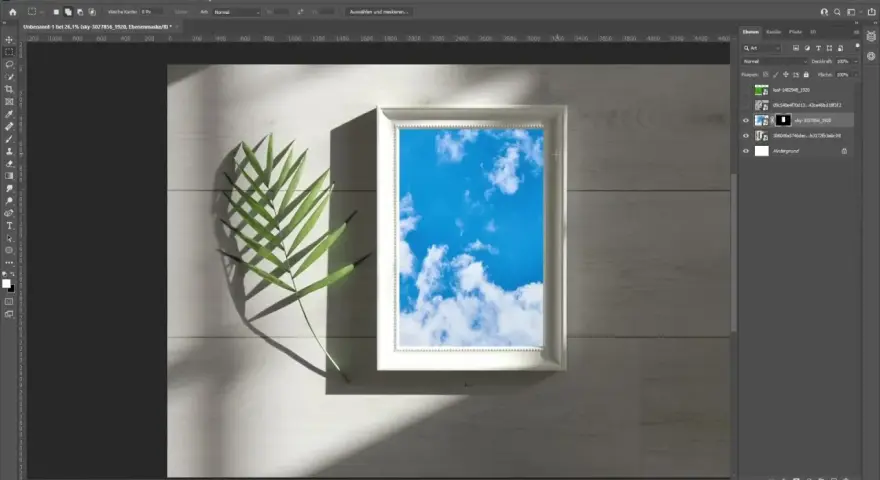Open the Art style dropdown in options bar

pyautogui.click(x=236, y=12)
